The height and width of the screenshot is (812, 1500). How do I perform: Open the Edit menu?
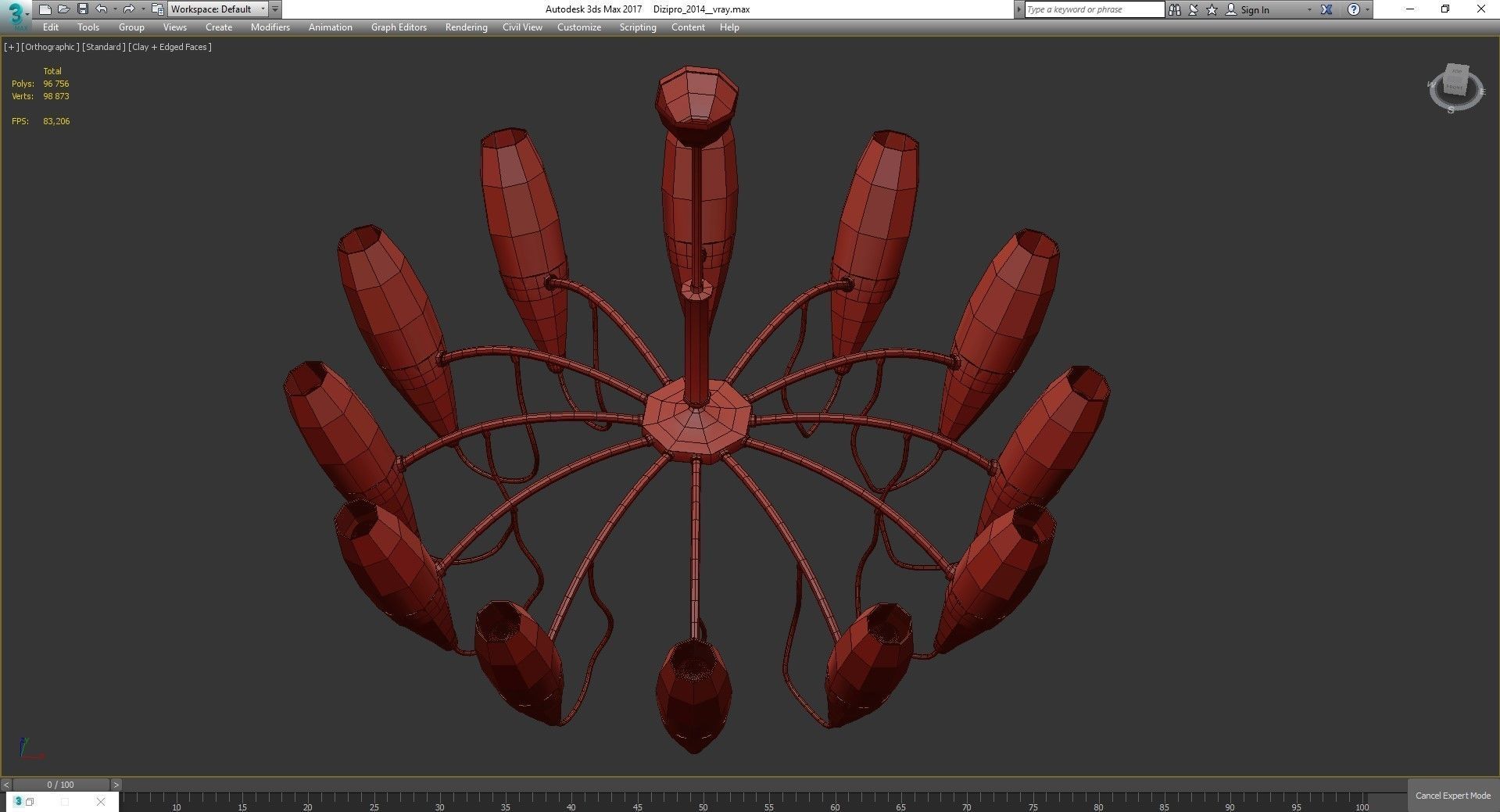(51, 27)
